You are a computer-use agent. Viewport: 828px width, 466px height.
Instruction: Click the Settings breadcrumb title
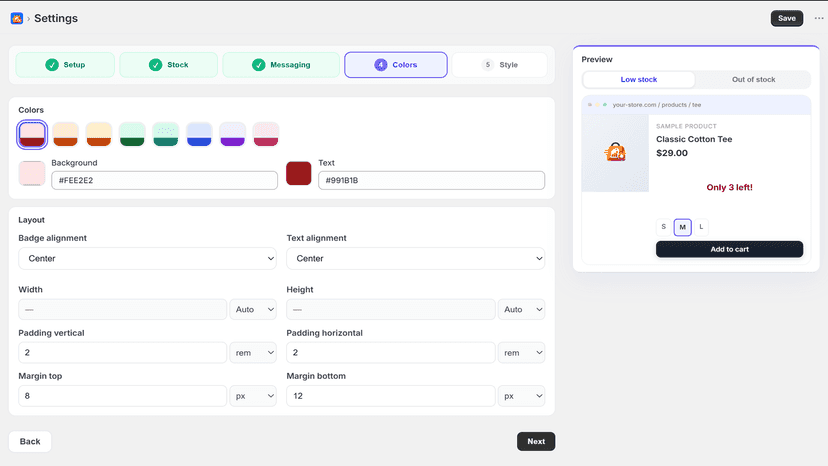point(56,18)
